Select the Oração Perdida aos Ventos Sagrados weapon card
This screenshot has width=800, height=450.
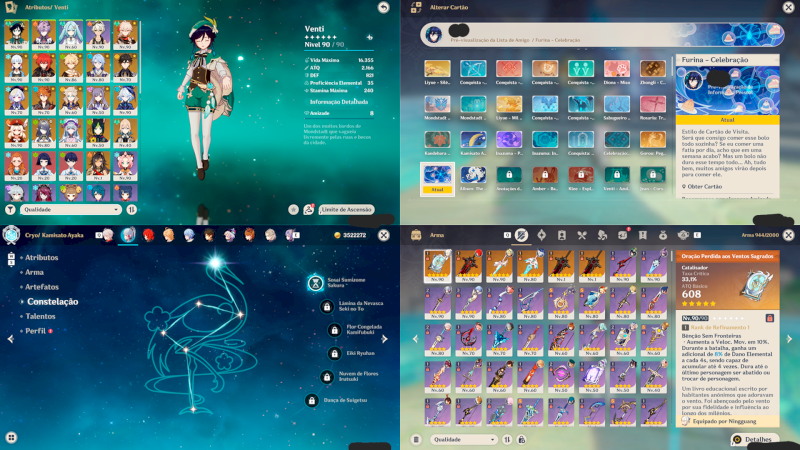tap(438, 266)
